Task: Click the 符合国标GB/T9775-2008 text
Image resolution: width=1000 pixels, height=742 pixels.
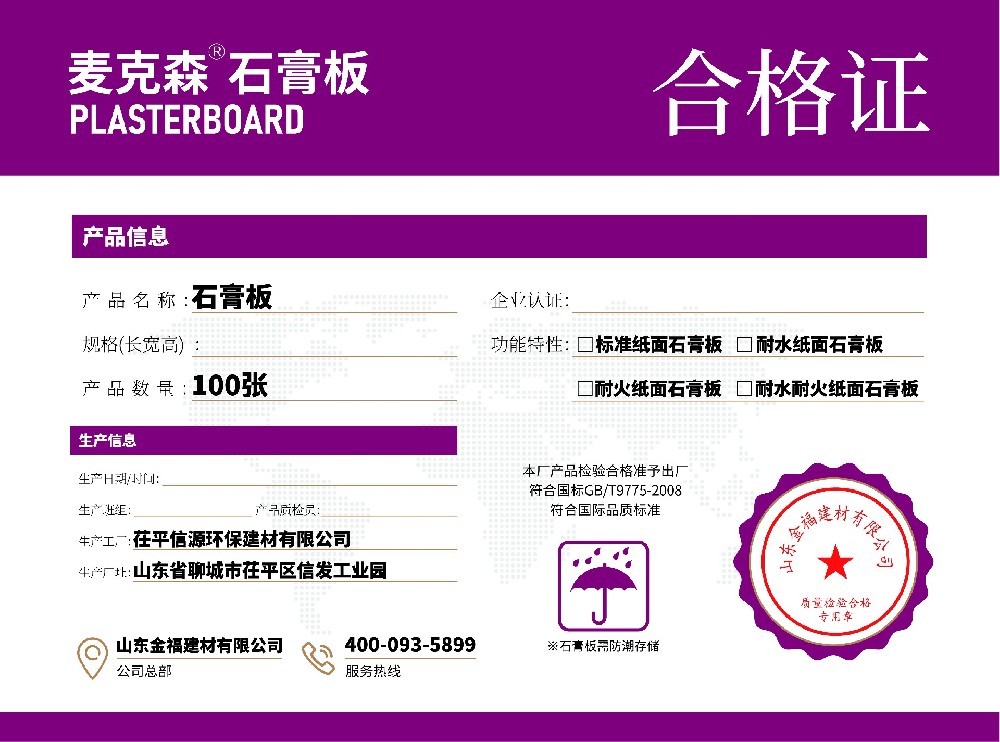Action: (605, 490)
